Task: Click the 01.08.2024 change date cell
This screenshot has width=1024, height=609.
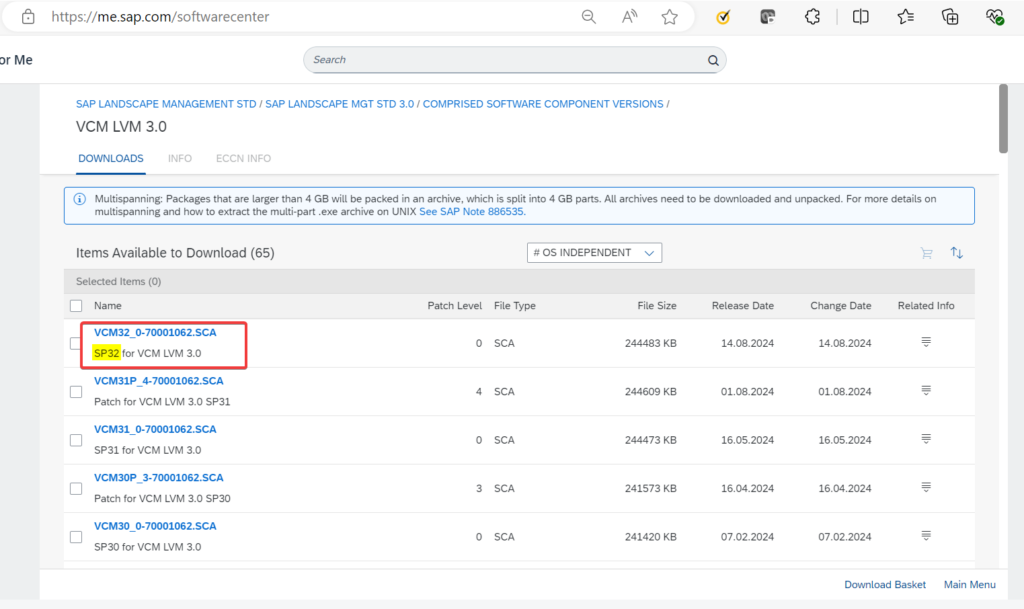Action: click(844, 392)
